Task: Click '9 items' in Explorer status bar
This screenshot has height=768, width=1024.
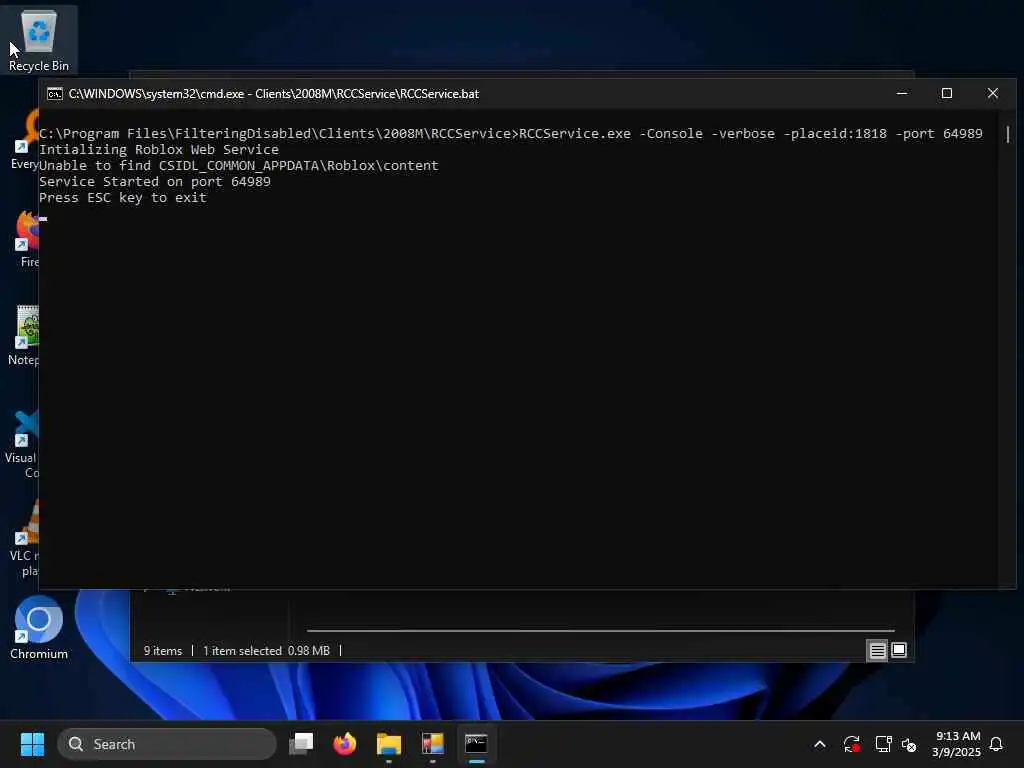Action: (x=163, y=650)
